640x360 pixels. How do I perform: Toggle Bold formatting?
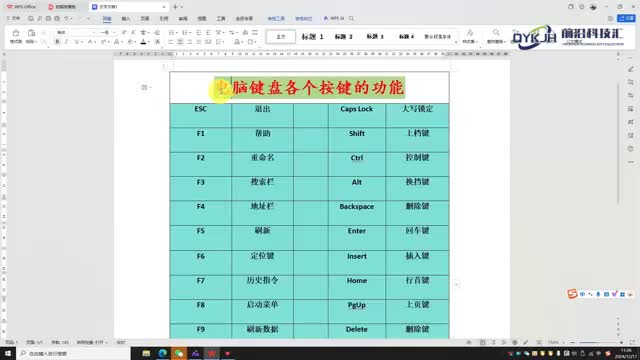coord(57,42)
